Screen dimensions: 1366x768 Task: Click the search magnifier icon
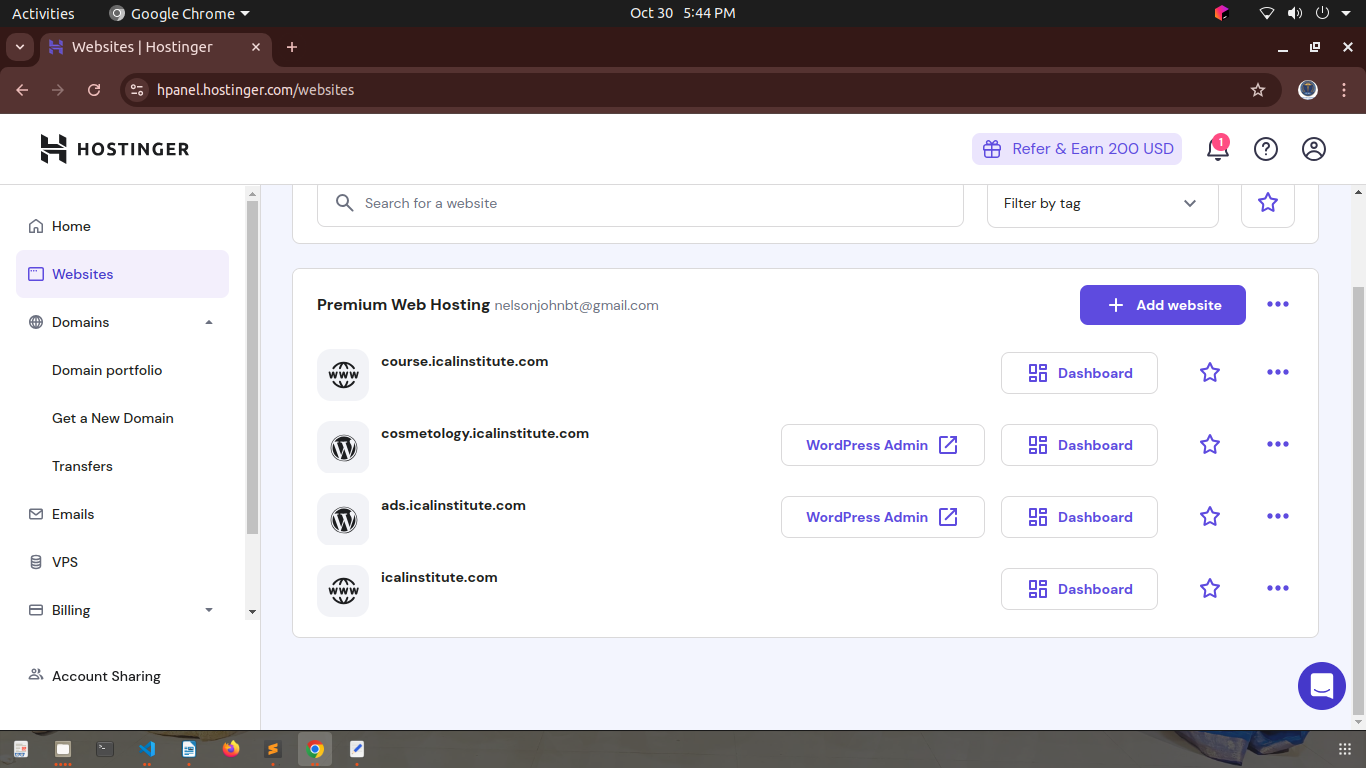pyautogui.click(x=345, y=203)
